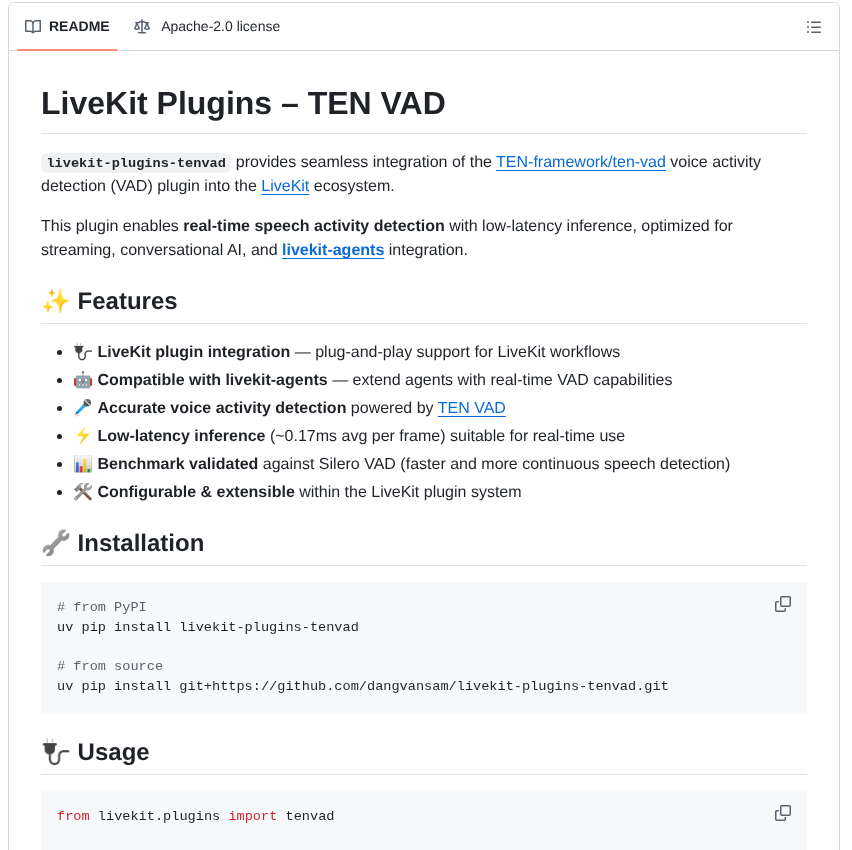Click the sparkles emoji beside Features
Image resolution: width=852 pixels, height=850 pixels.
click(56, 300)
